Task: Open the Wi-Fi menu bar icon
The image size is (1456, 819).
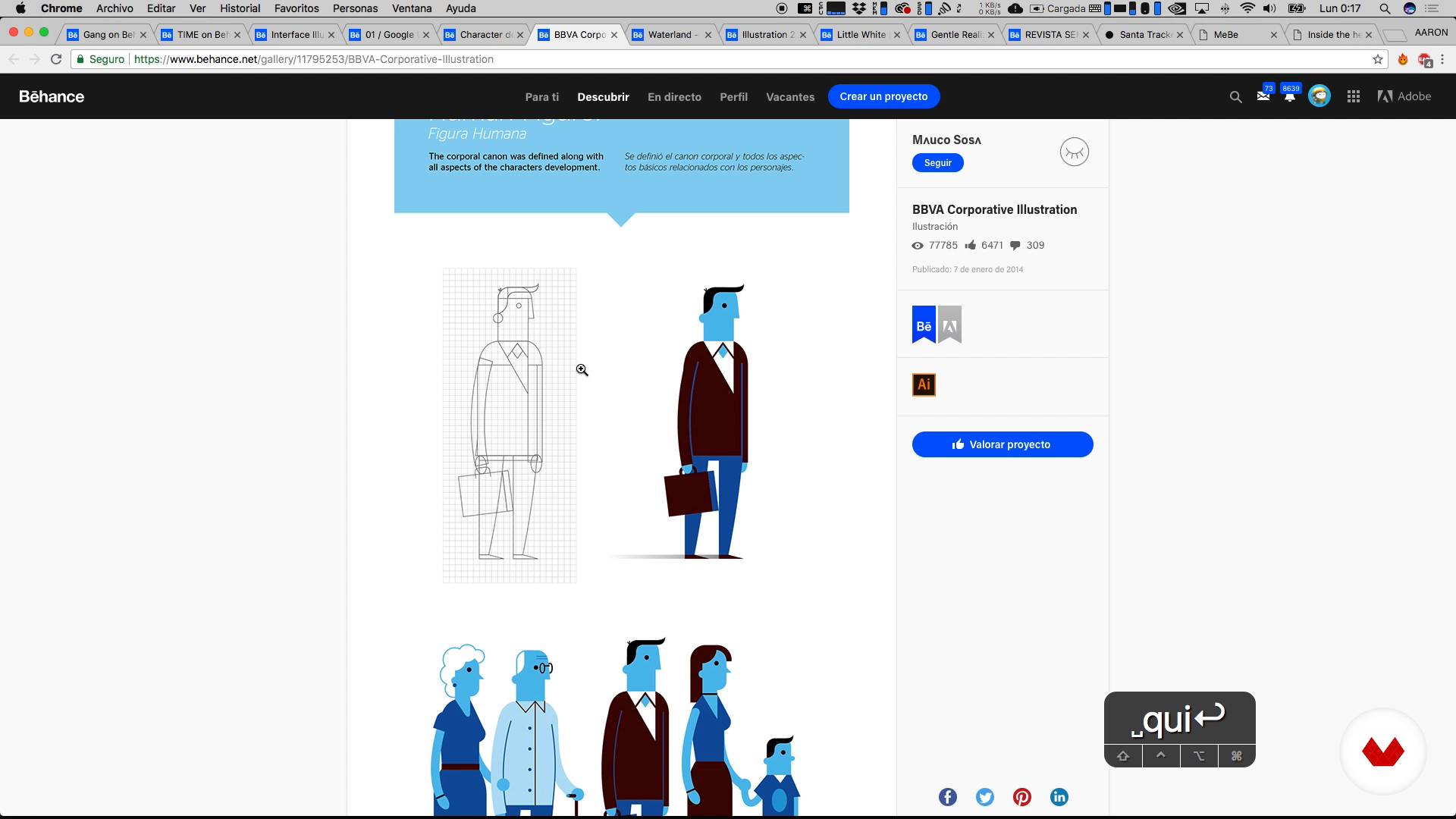Action: point(1247,8)
